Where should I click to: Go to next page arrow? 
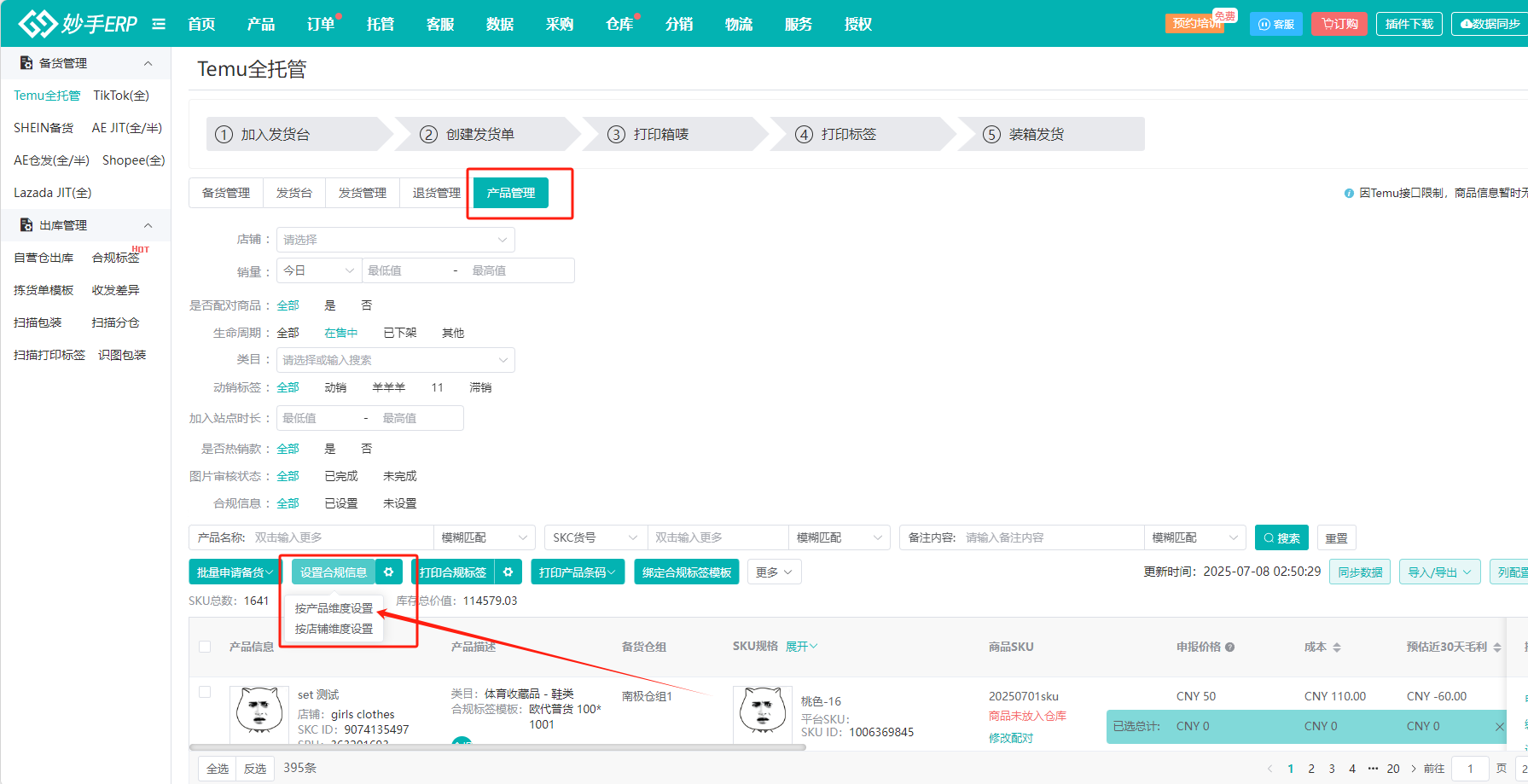(1414, 769)
